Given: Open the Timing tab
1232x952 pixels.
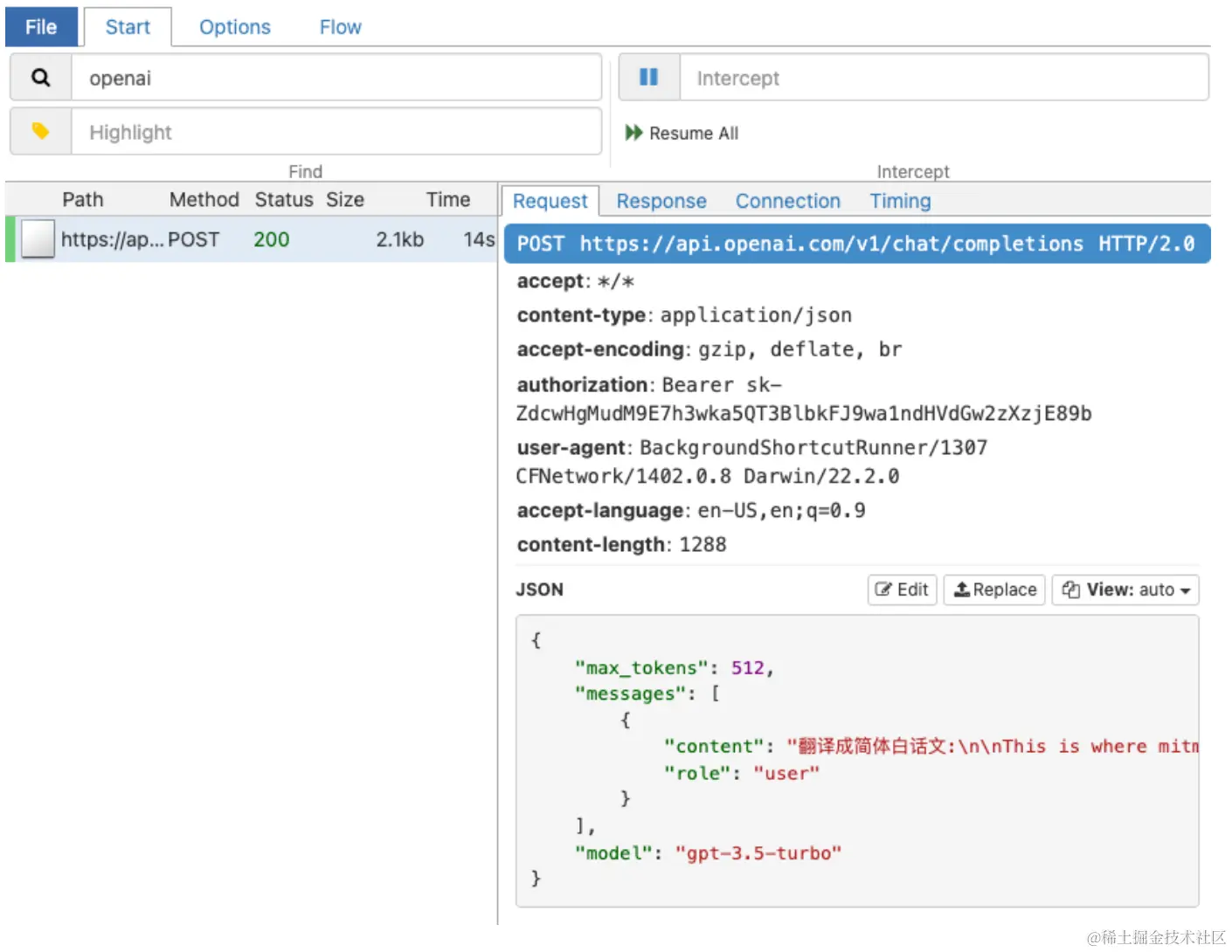Looking at the screenshot, I should [900, 201].
